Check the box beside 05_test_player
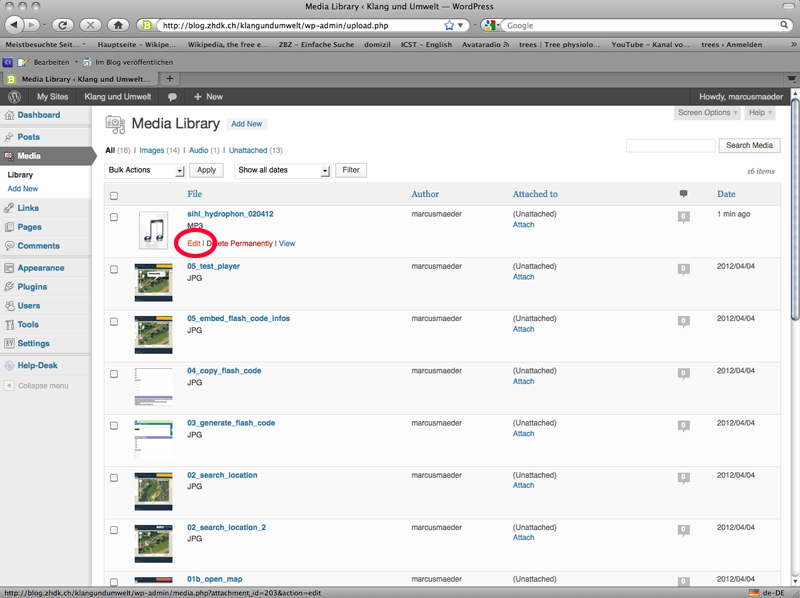Image resolution: width=800 pixels, height=598 pixels. tap(114, 270)
